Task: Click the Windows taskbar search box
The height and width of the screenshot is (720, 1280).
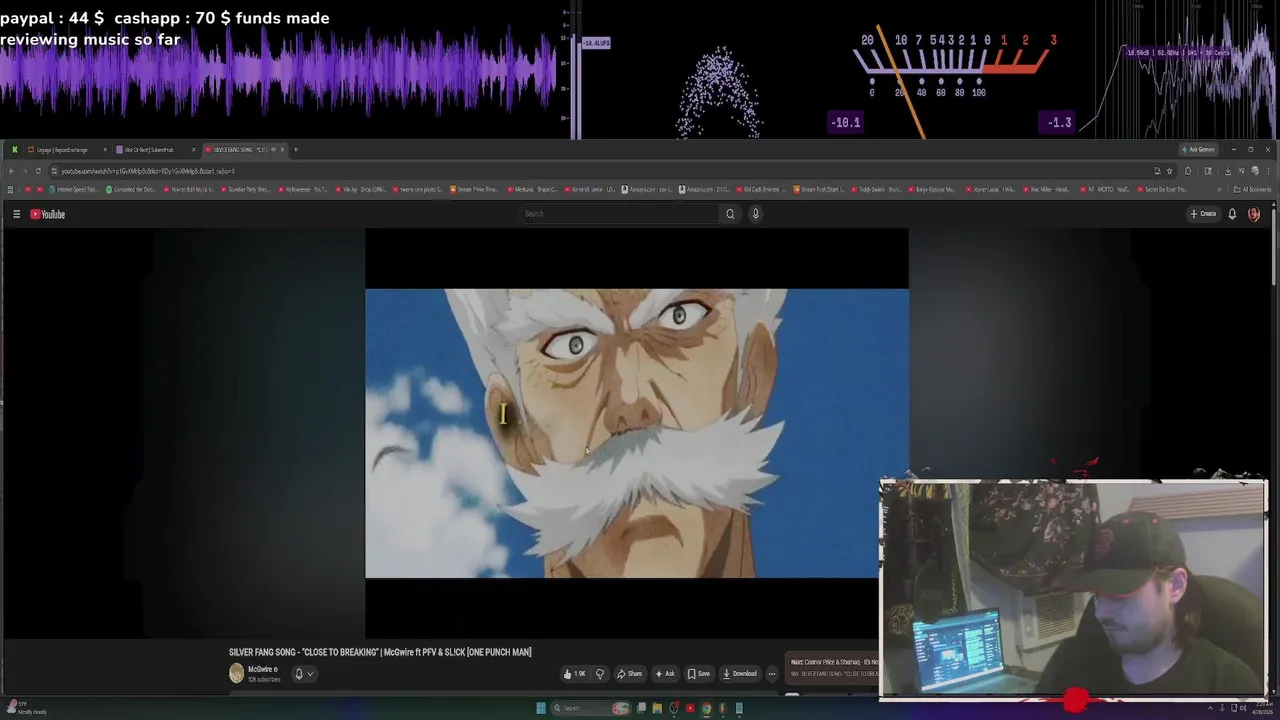Action: [590, 708]
